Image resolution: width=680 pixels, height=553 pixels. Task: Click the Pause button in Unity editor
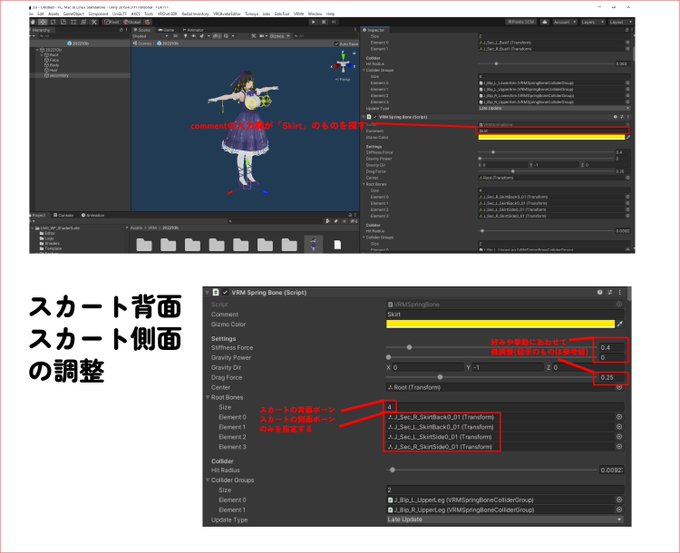click(324, 22)
